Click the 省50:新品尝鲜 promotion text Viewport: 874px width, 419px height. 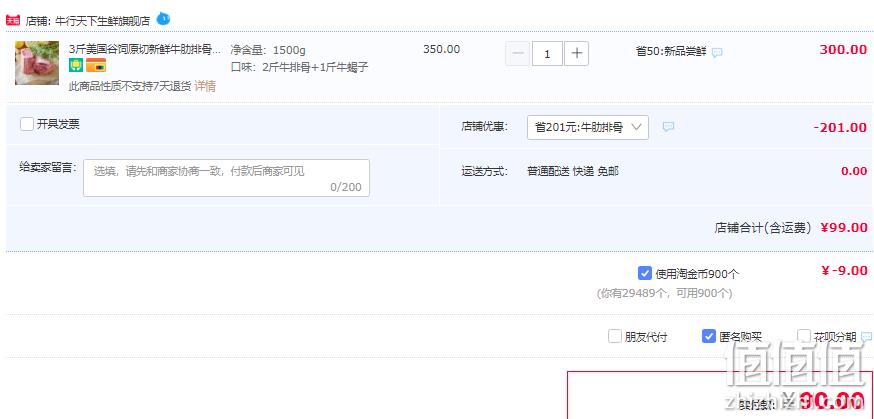671,52
